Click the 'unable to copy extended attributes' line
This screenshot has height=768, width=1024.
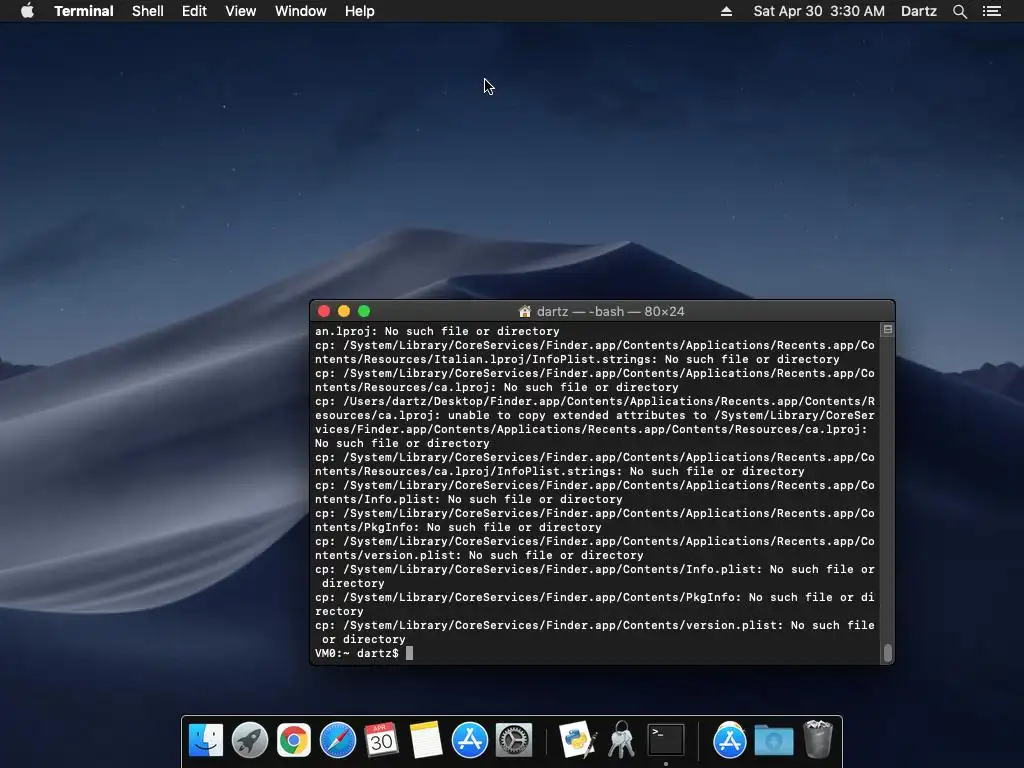coord(594,415)
